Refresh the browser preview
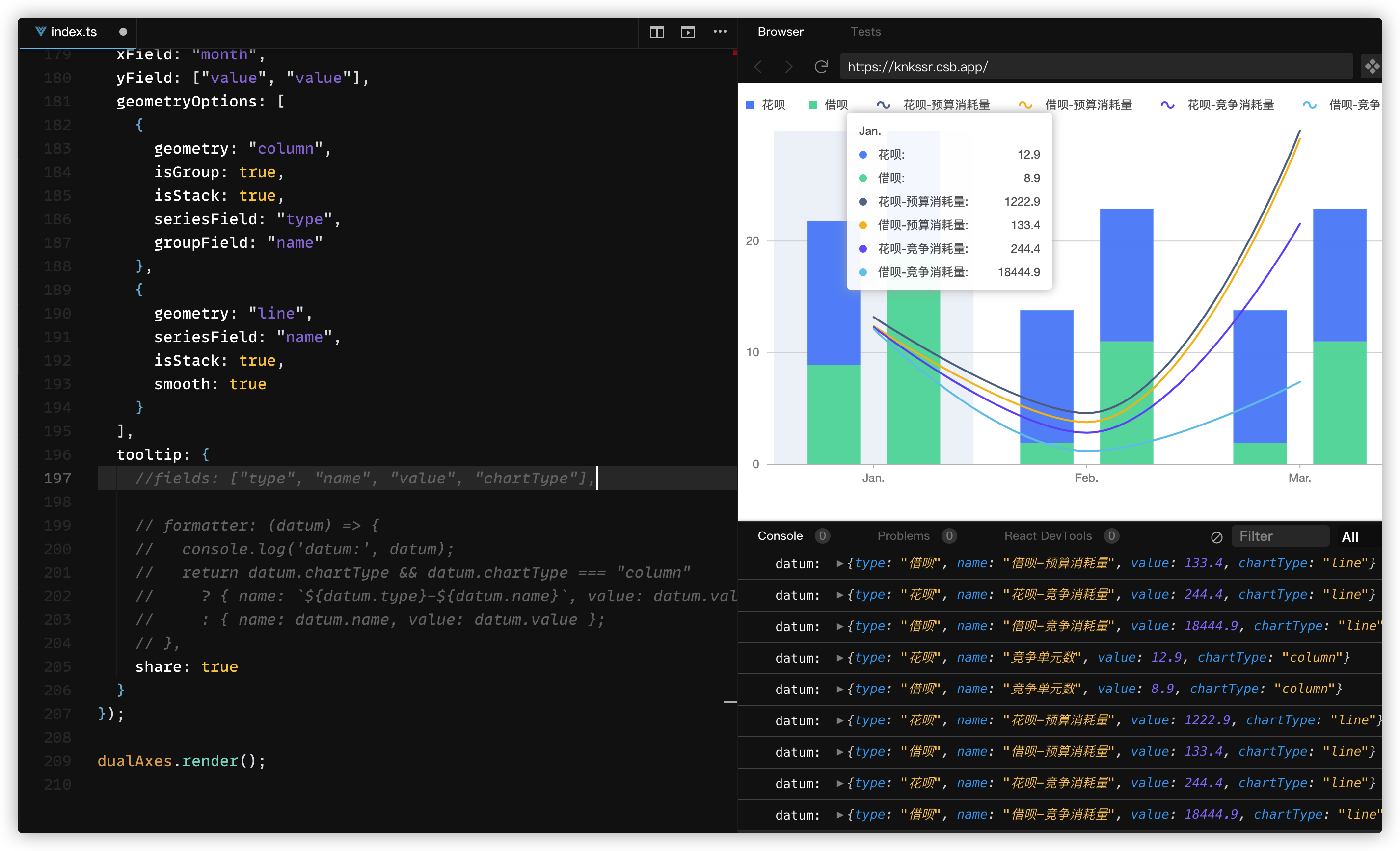This screenshot has height=851, width=1400. click(821, 67)
